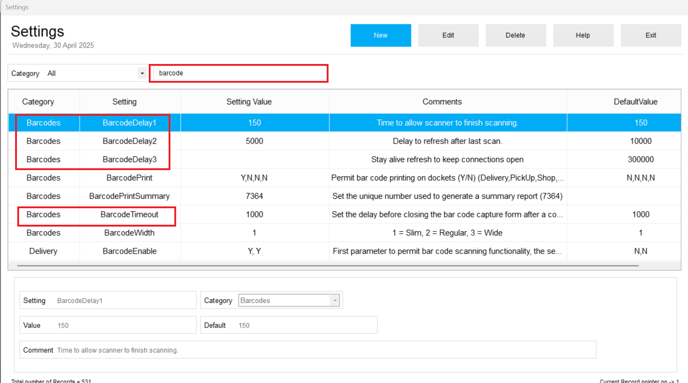
Task: Select the BarcodeTimeout row
Action: (x=344, y=215)
